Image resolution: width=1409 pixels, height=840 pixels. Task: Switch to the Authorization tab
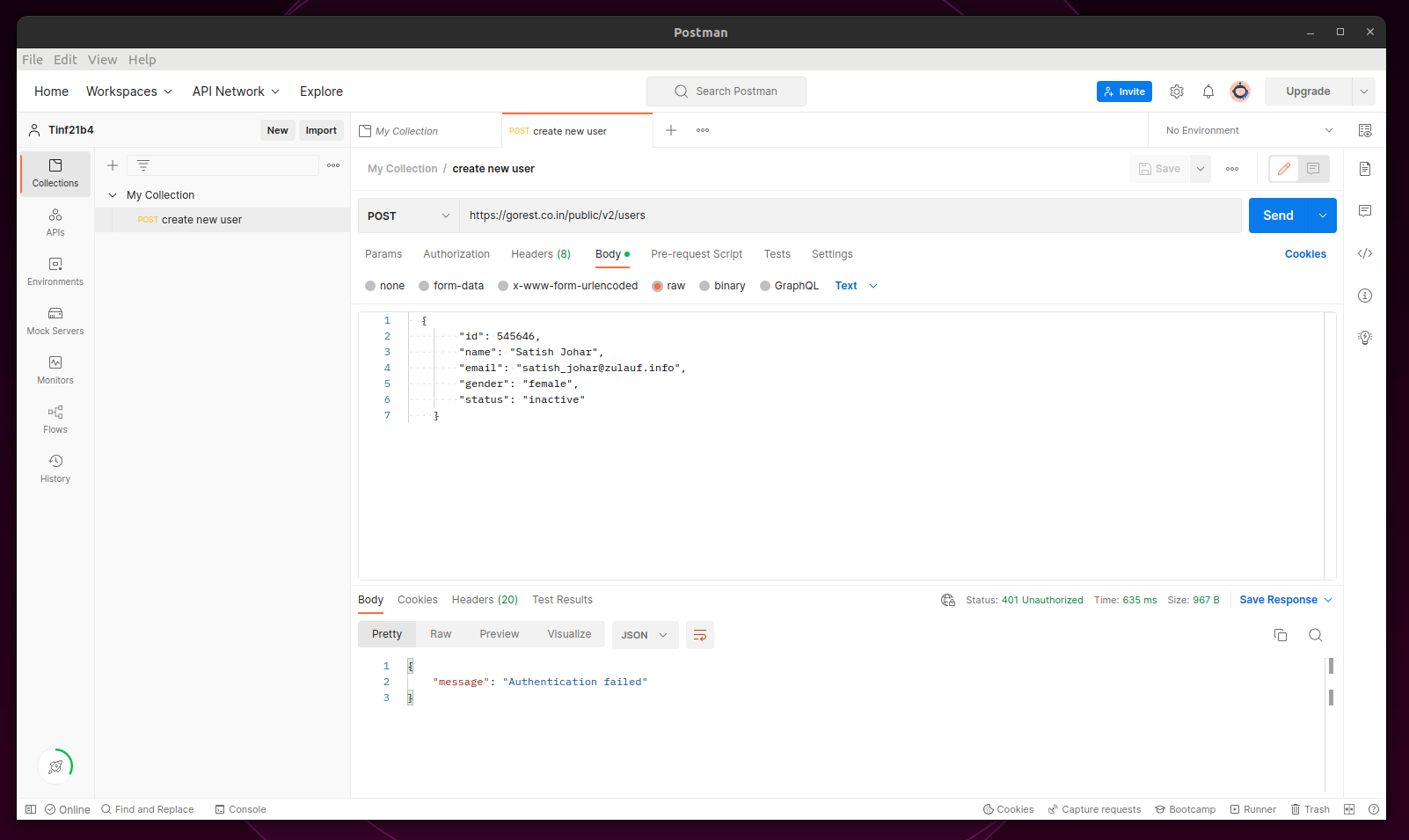click(456, 254)
